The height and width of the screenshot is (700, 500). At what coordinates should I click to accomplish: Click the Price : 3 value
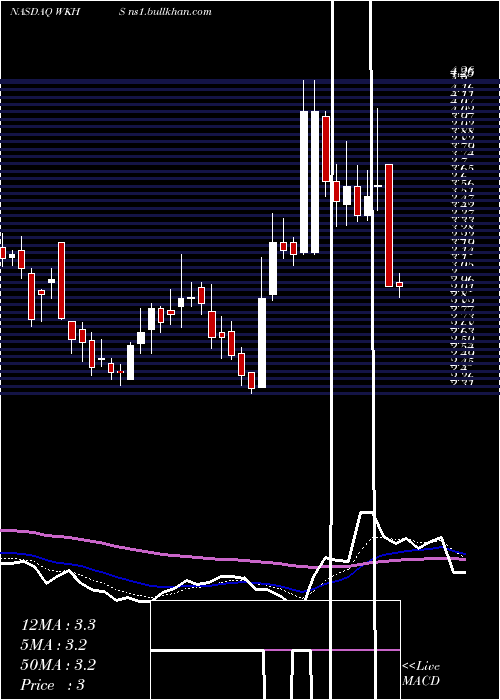pyautogui.click(x=53, y=685)
